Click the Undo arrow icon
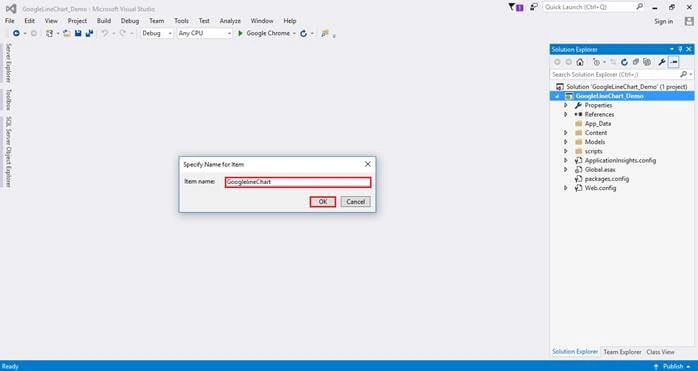Screen dimensions: 698x371 [105, 33]
